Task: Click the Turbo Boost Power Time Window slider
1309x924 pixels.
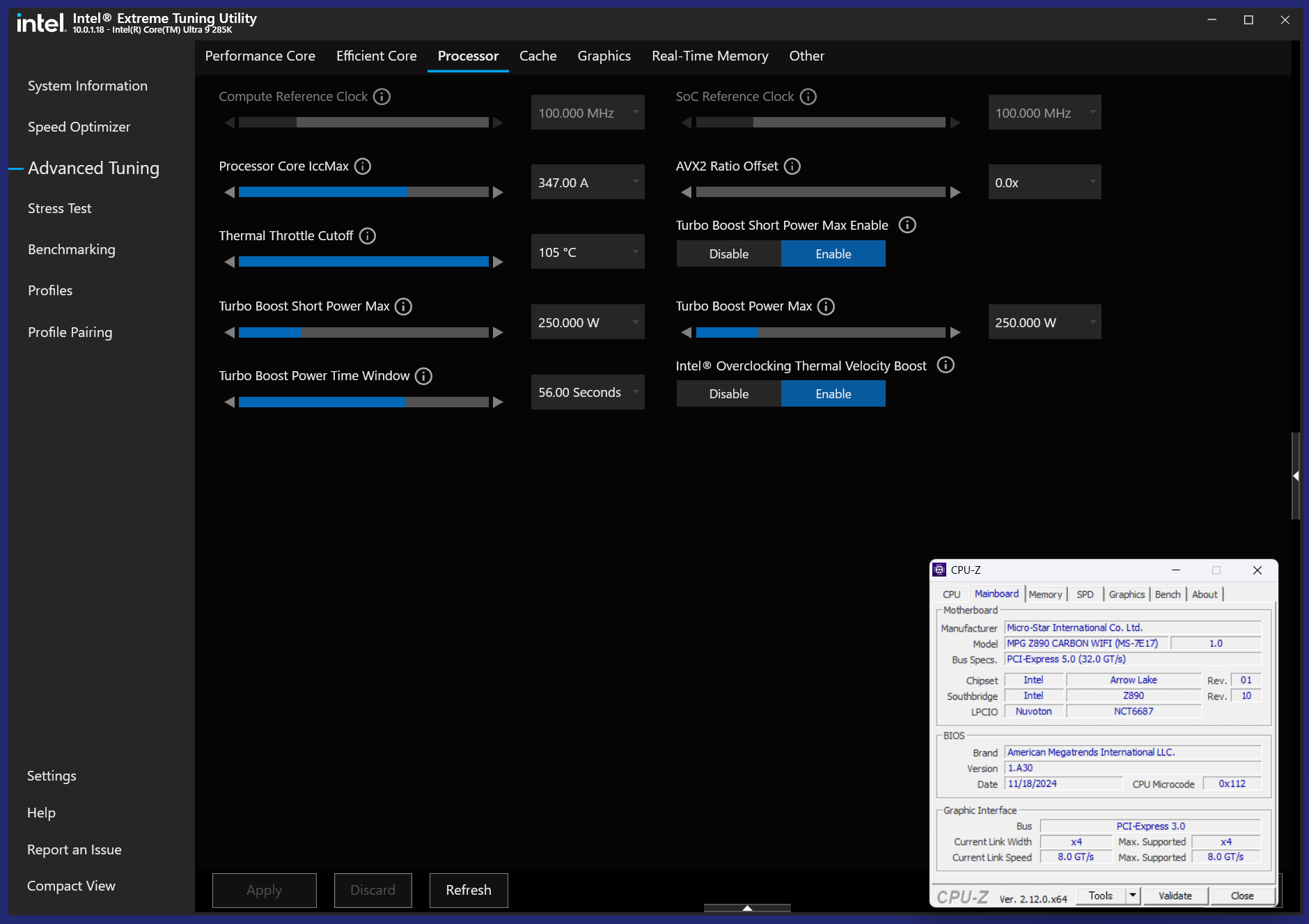Action: coord(363,402)
